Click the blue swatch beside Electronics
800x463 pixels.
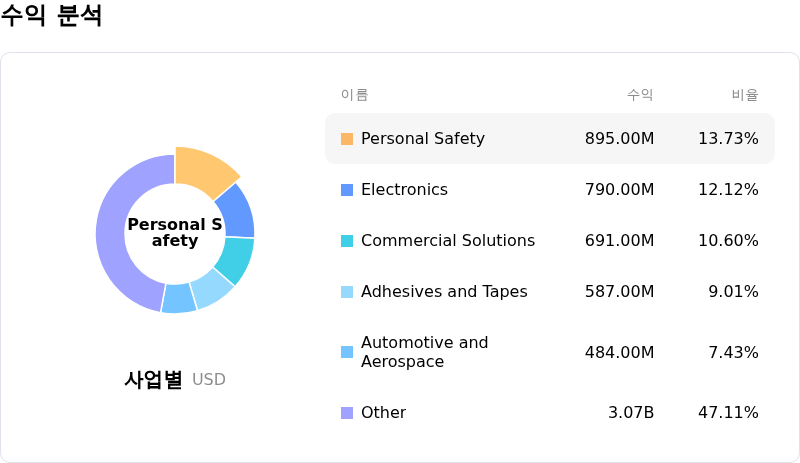click(x=347, y=190)
